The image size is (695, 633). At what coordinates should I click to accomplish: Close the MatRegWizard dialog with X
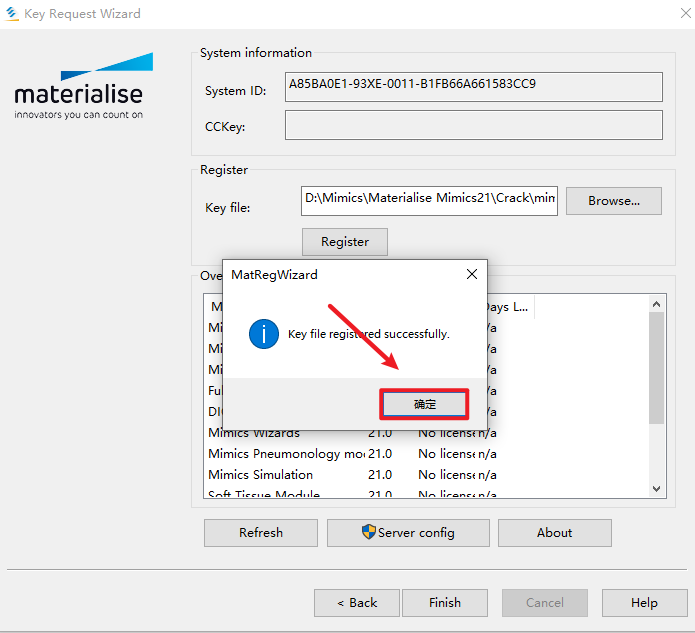pos(471,274)
